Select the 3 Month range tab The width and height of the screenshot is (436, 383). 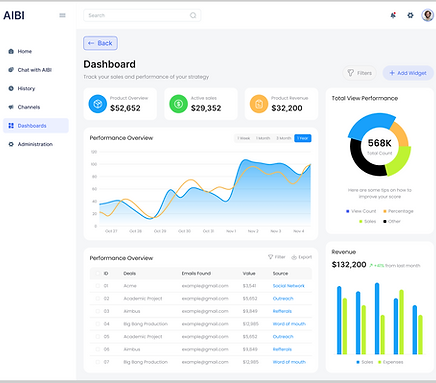tap(284, 138)
